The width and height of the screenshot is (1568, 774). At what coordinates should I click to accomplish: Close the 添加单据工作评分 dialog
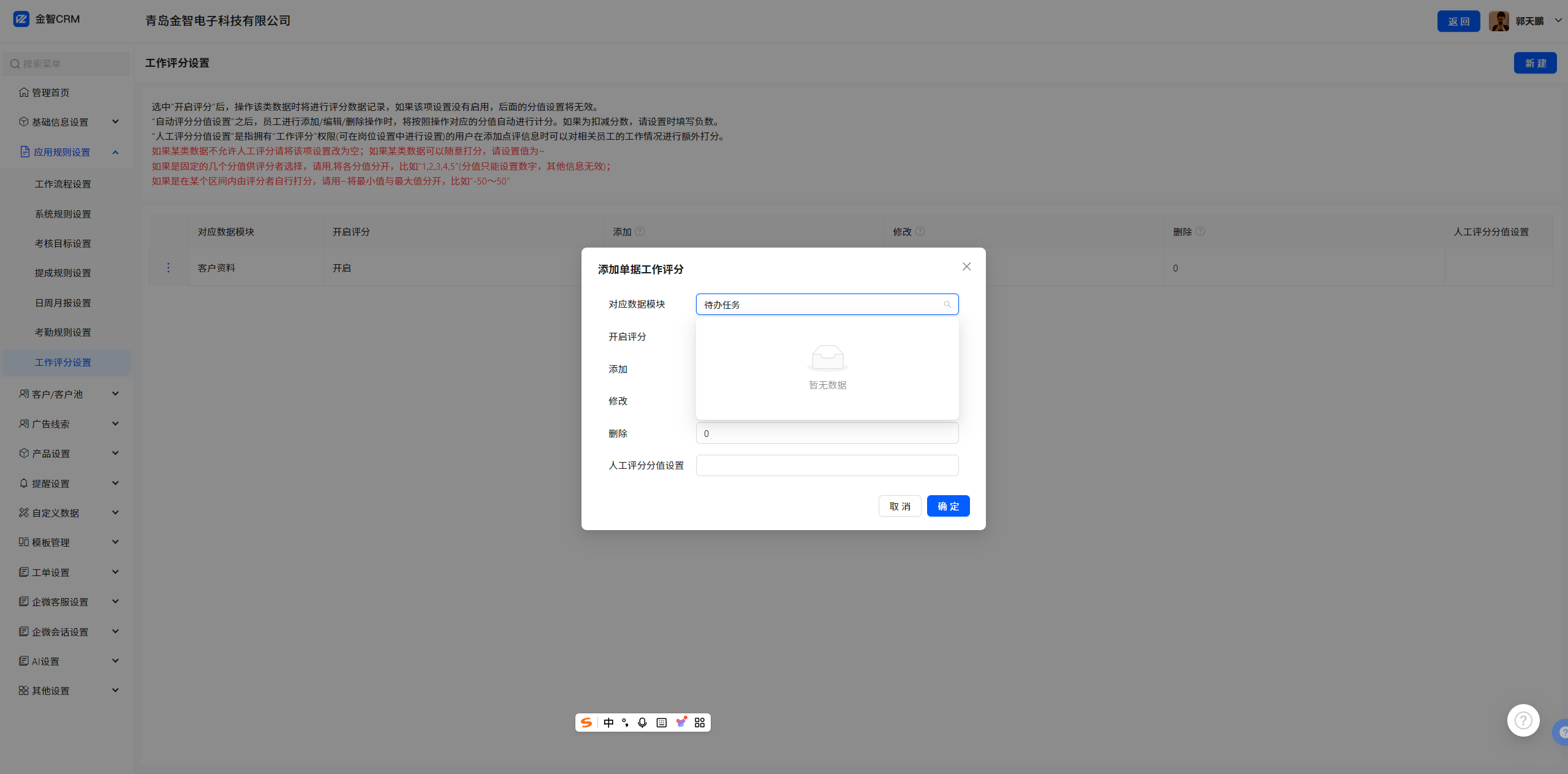(x=966, y=267)
